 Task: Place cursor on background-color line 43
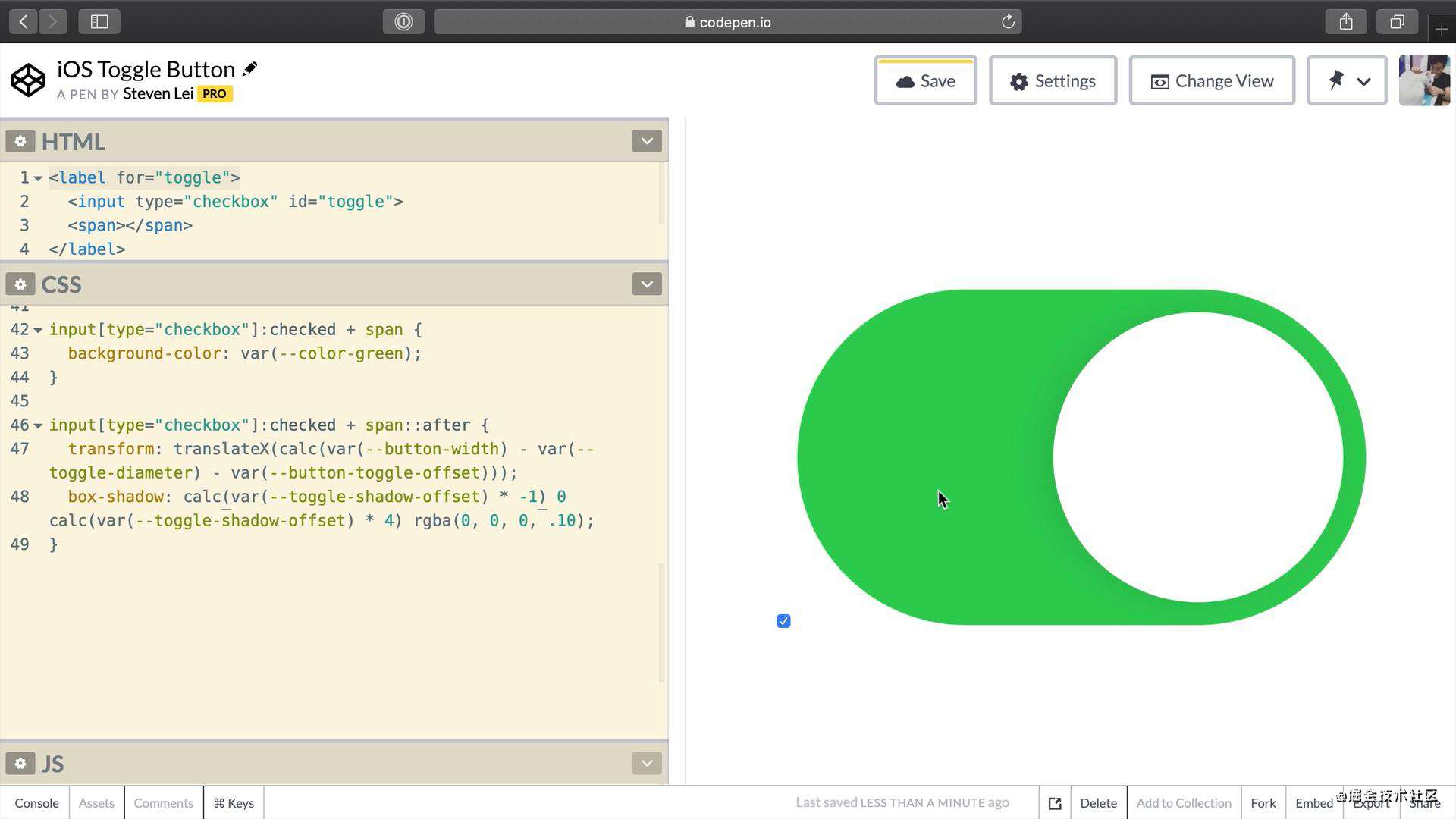click(x=244, y=353)
